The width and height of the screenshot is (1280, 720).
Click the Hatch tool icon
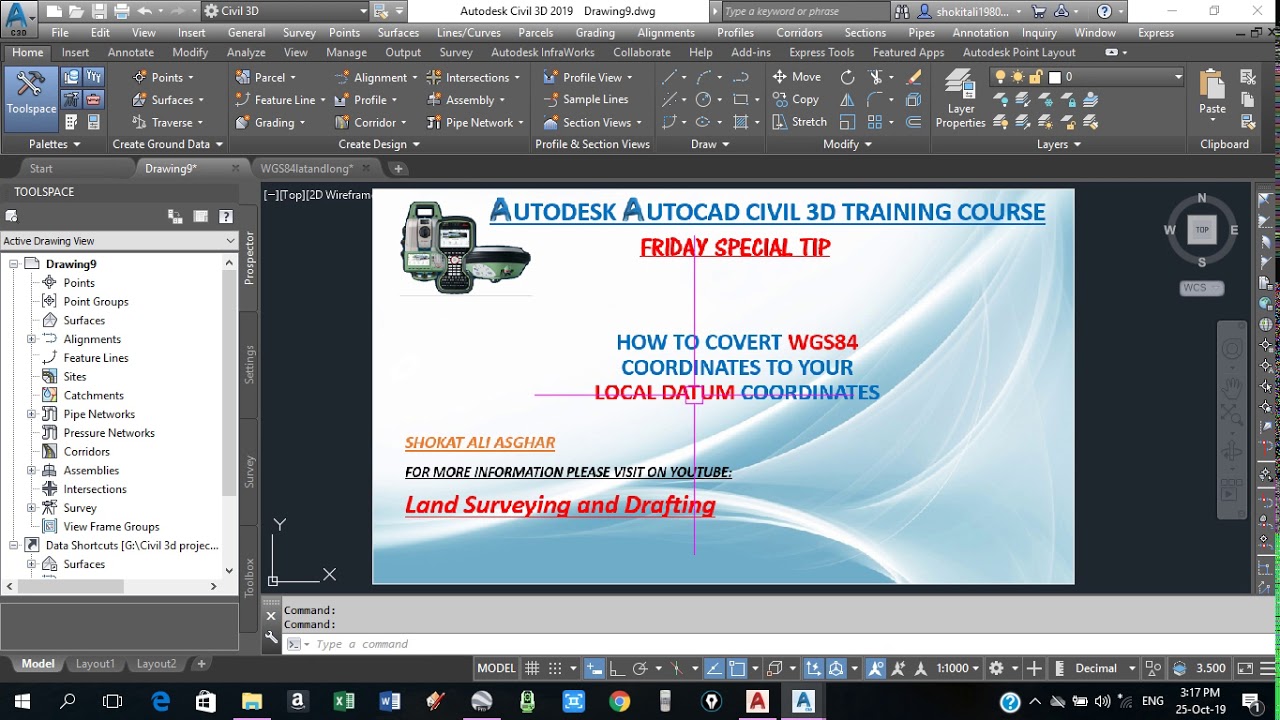pos(740,122)
